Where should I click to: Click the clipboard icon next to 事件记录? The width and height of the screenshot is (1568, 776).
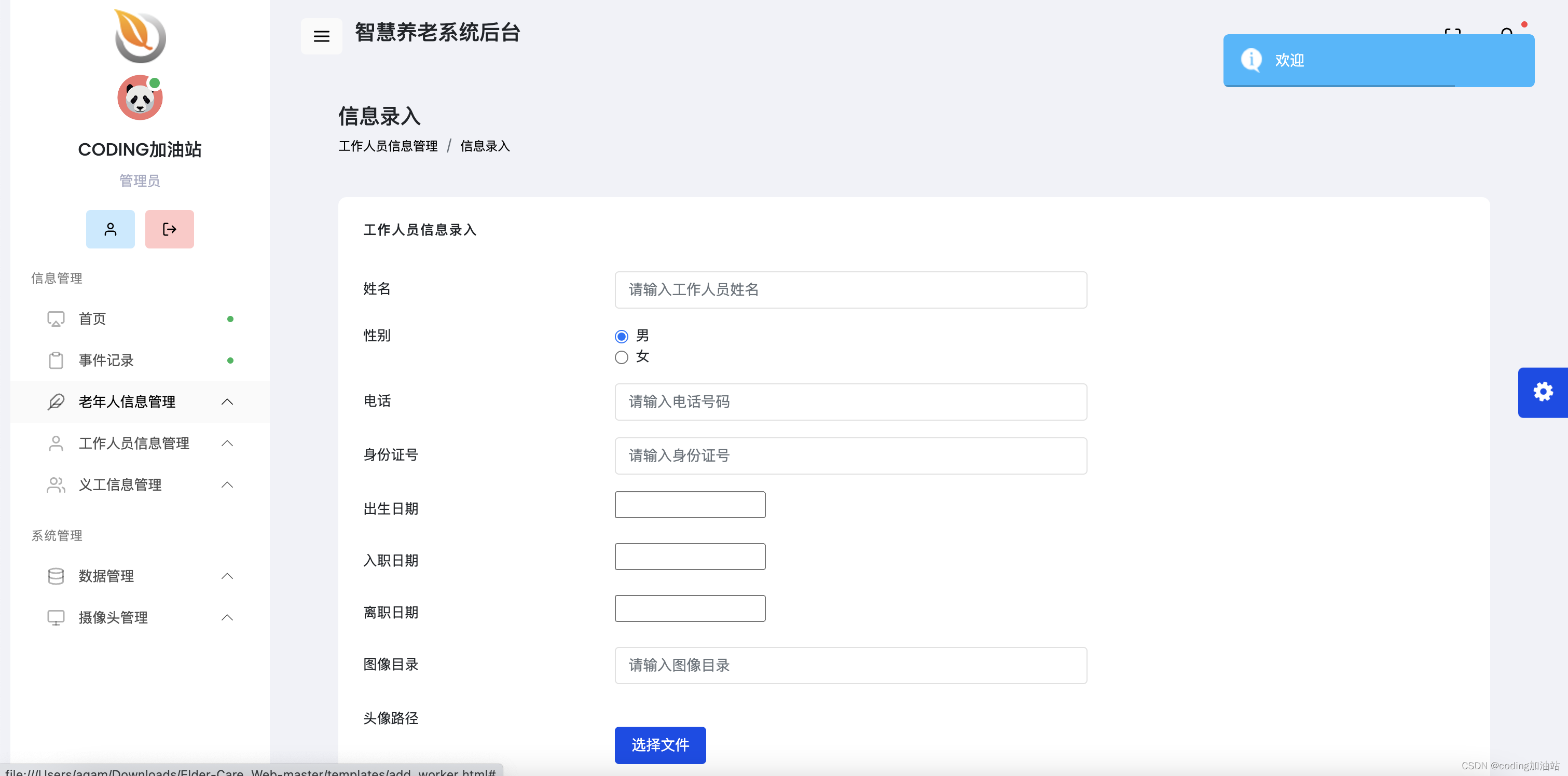click(x=56, y=361)
